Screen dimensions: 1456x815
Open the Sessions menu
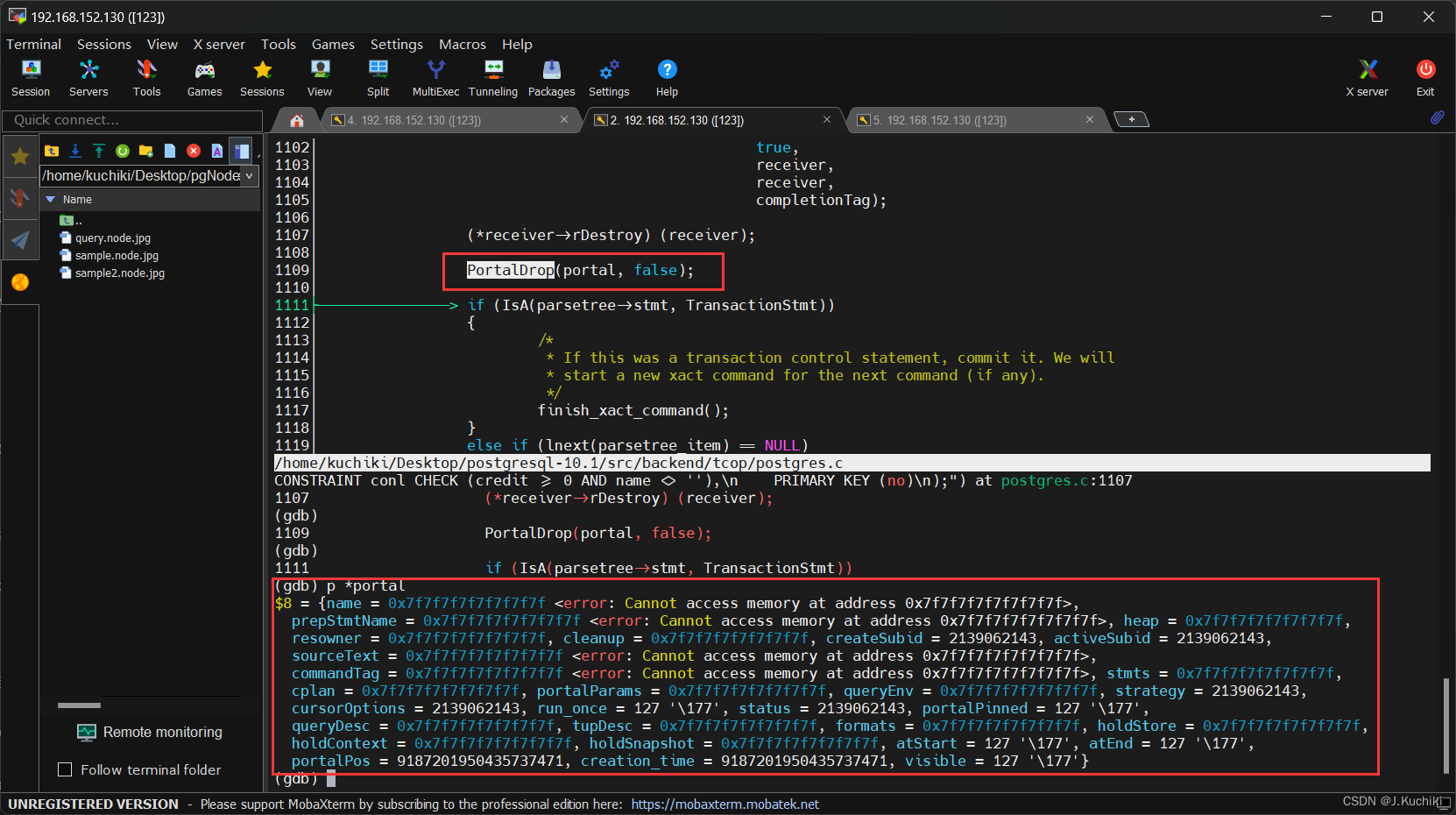(103, 44)
